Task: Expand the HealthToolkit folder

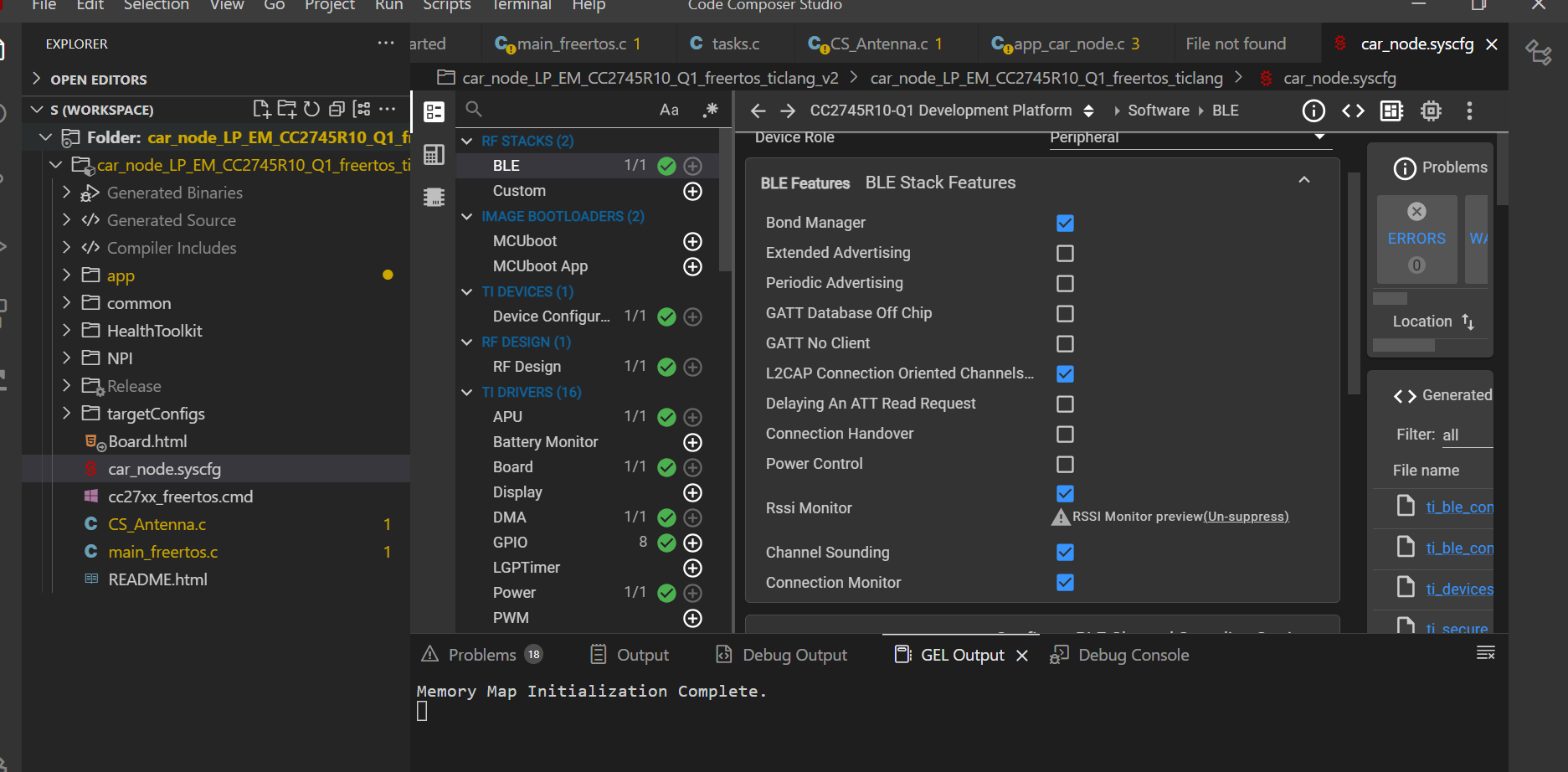Action: [66, 331]
